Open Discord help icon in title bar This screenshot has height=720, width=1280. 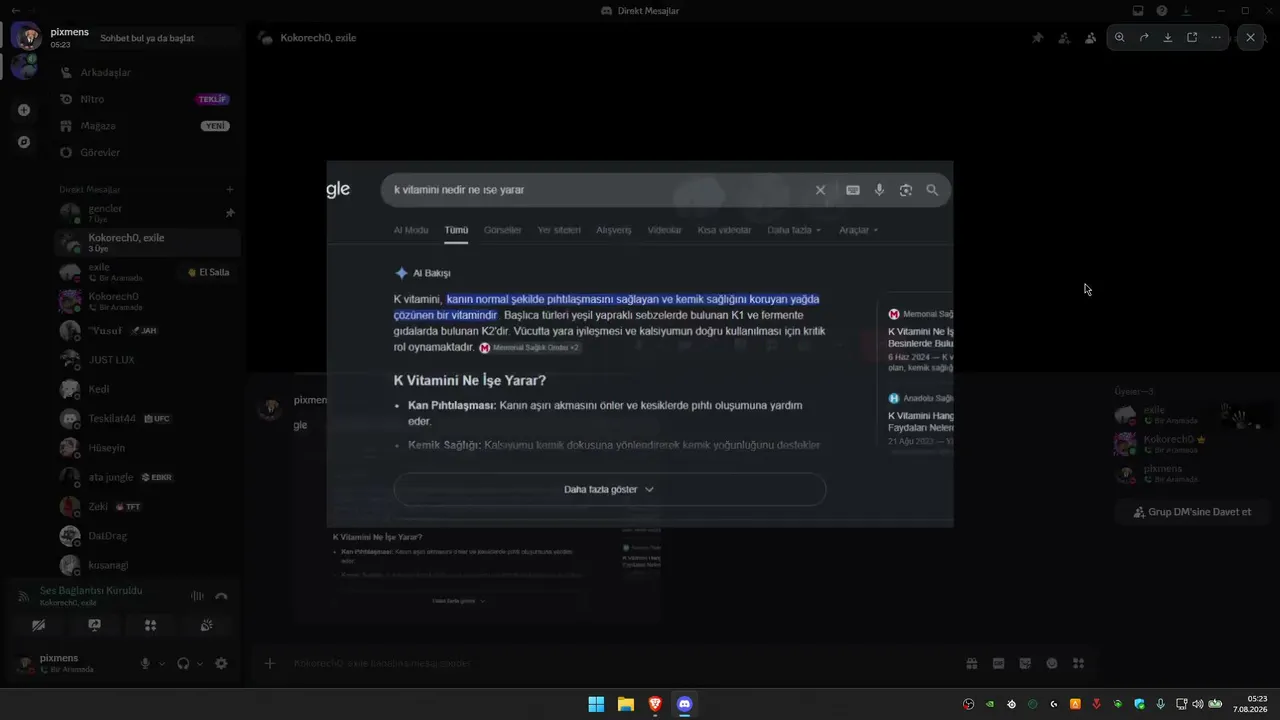[x=1162, y=11]
